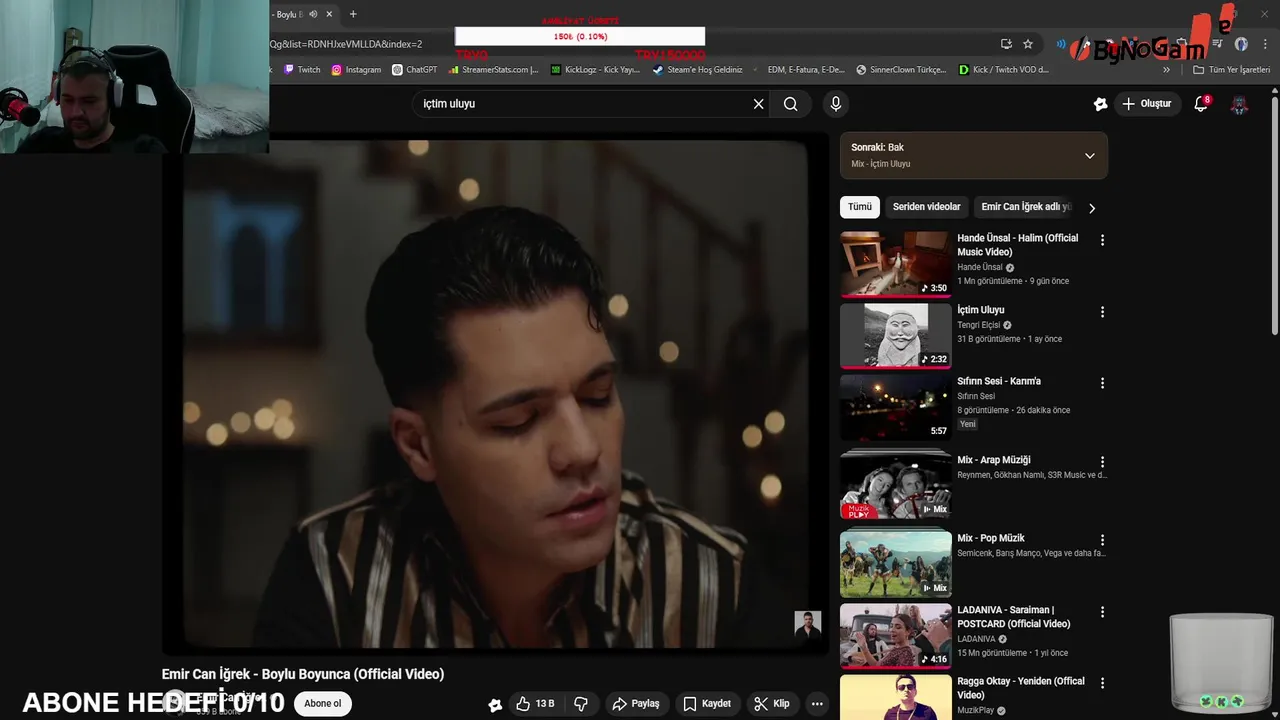Expand the Sonraki: Bak mix panel
This screenshot has width=1280, height=720.
(1090, 156)
